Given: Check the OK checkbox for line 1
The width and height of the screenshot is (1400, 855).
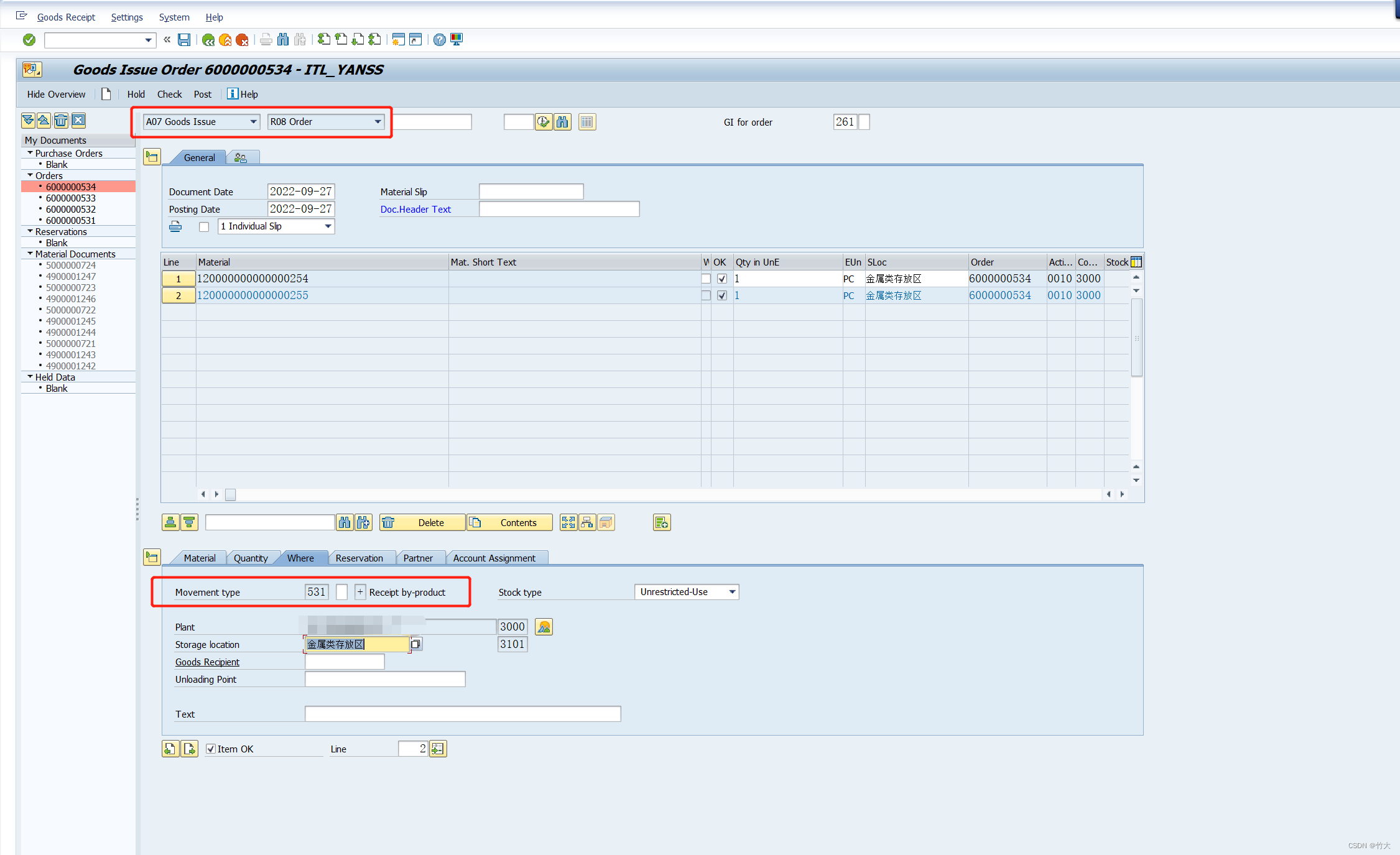Looking at the screenshot, I should (x=722, y=279).
